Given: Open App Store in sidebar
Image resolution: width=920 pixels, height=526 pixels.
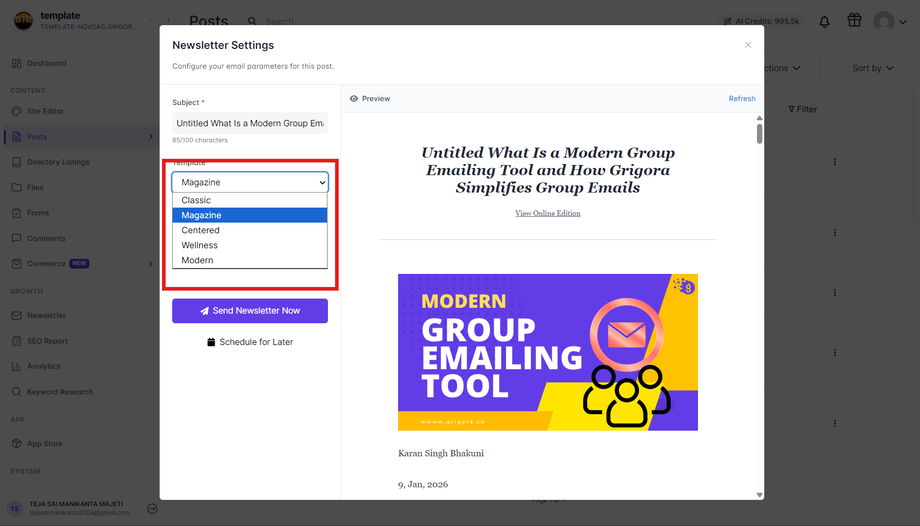Looking at the screenshot, I should pos(45,444).
